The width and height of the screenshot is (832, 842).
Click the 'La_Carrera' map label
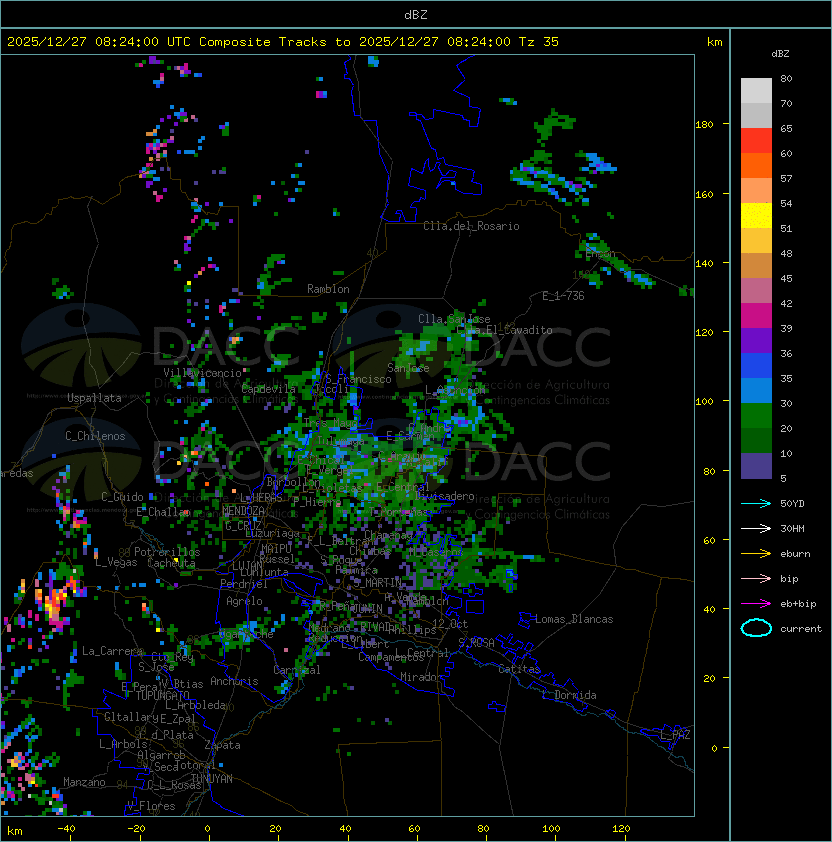coord(113,651)
